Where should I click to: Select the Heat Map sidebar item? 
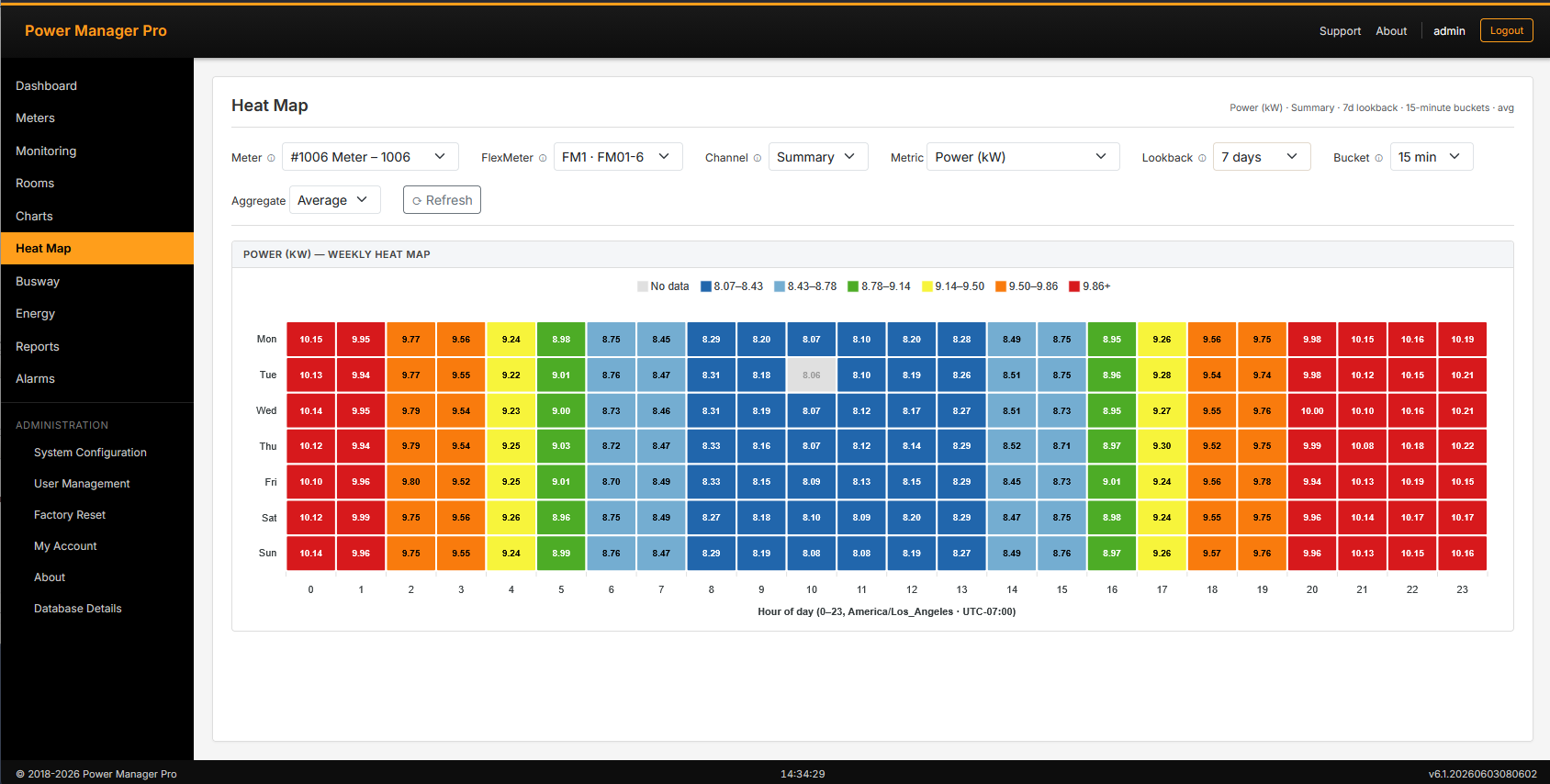(x=96, y=248)
